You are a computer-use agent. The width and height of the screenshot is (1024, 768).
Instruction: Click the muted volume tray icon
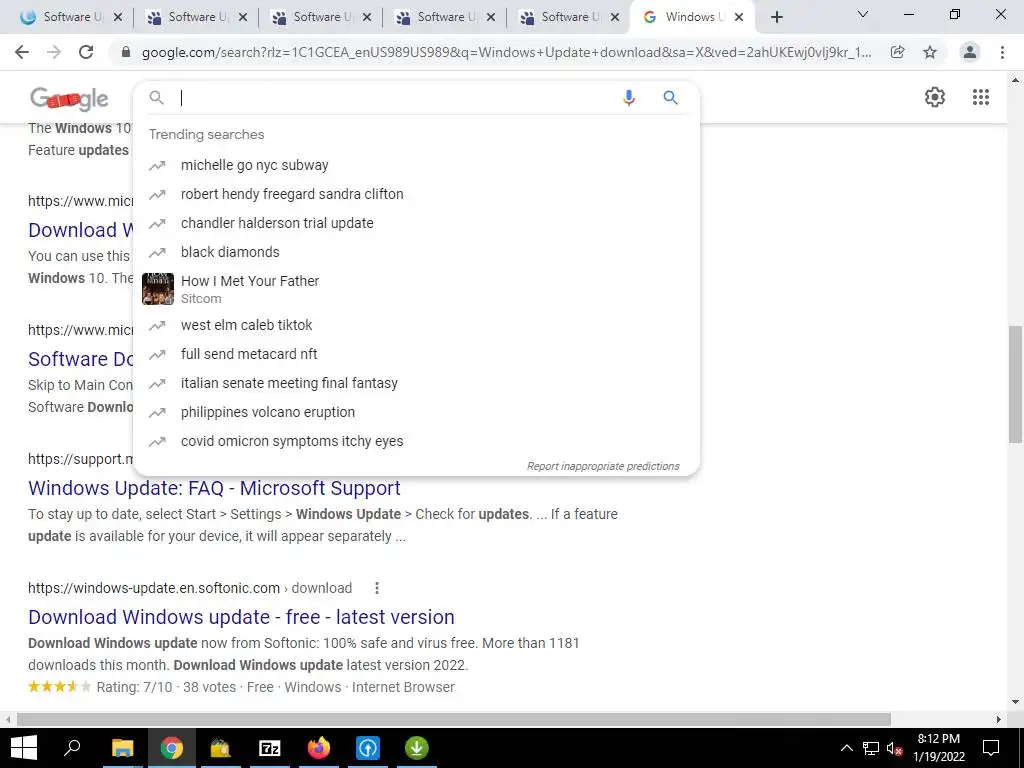click(895, 748)
